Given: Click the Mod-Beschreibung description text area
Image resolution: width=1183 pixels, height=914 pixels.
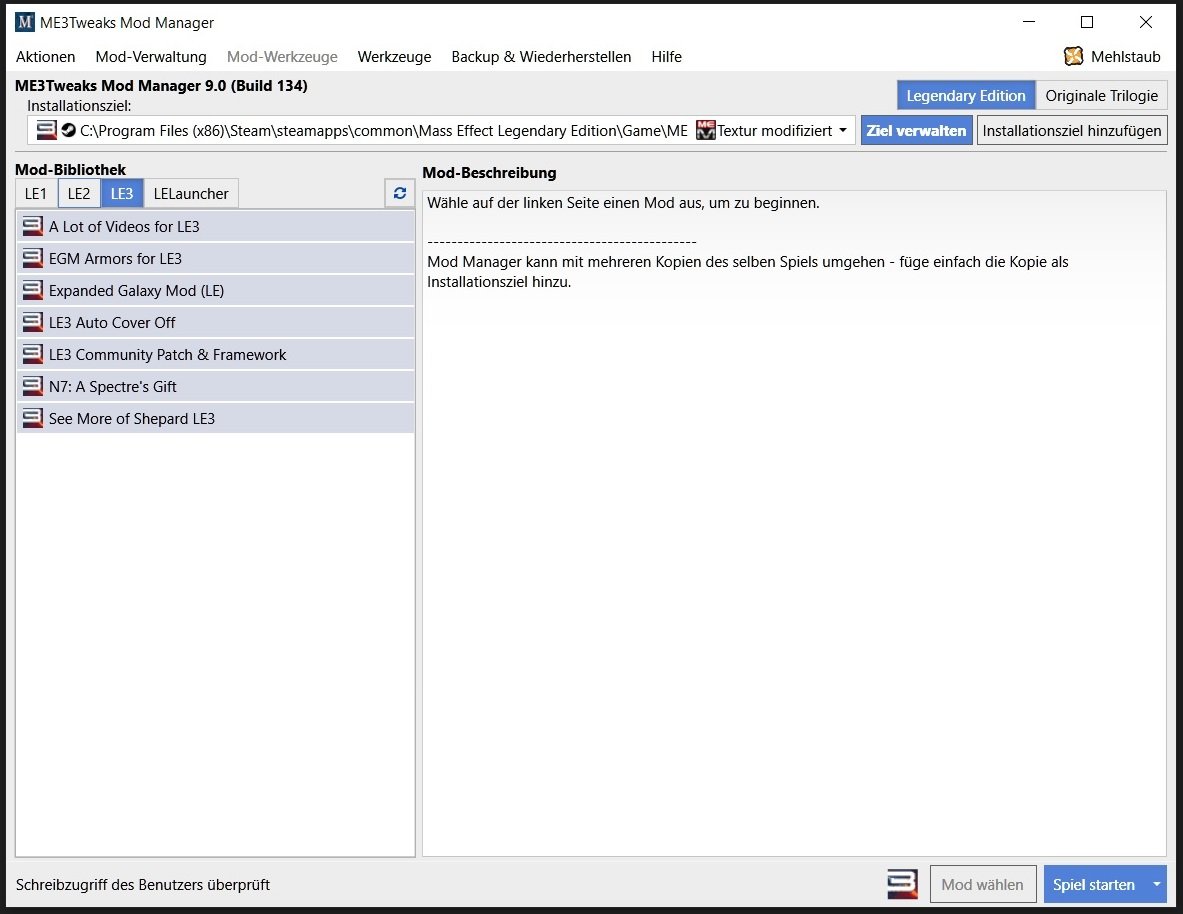Looking at the screenshot, I should pyautogui.click(x=794, y=523).
